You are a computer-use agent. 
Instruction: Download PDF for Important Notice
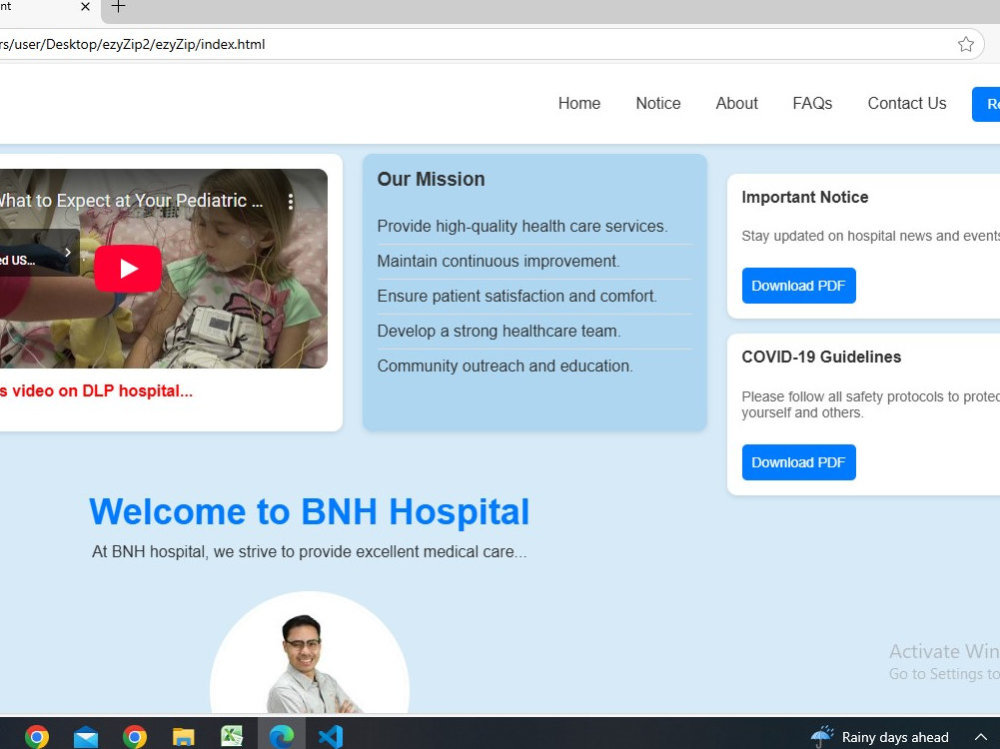[798, 286]
